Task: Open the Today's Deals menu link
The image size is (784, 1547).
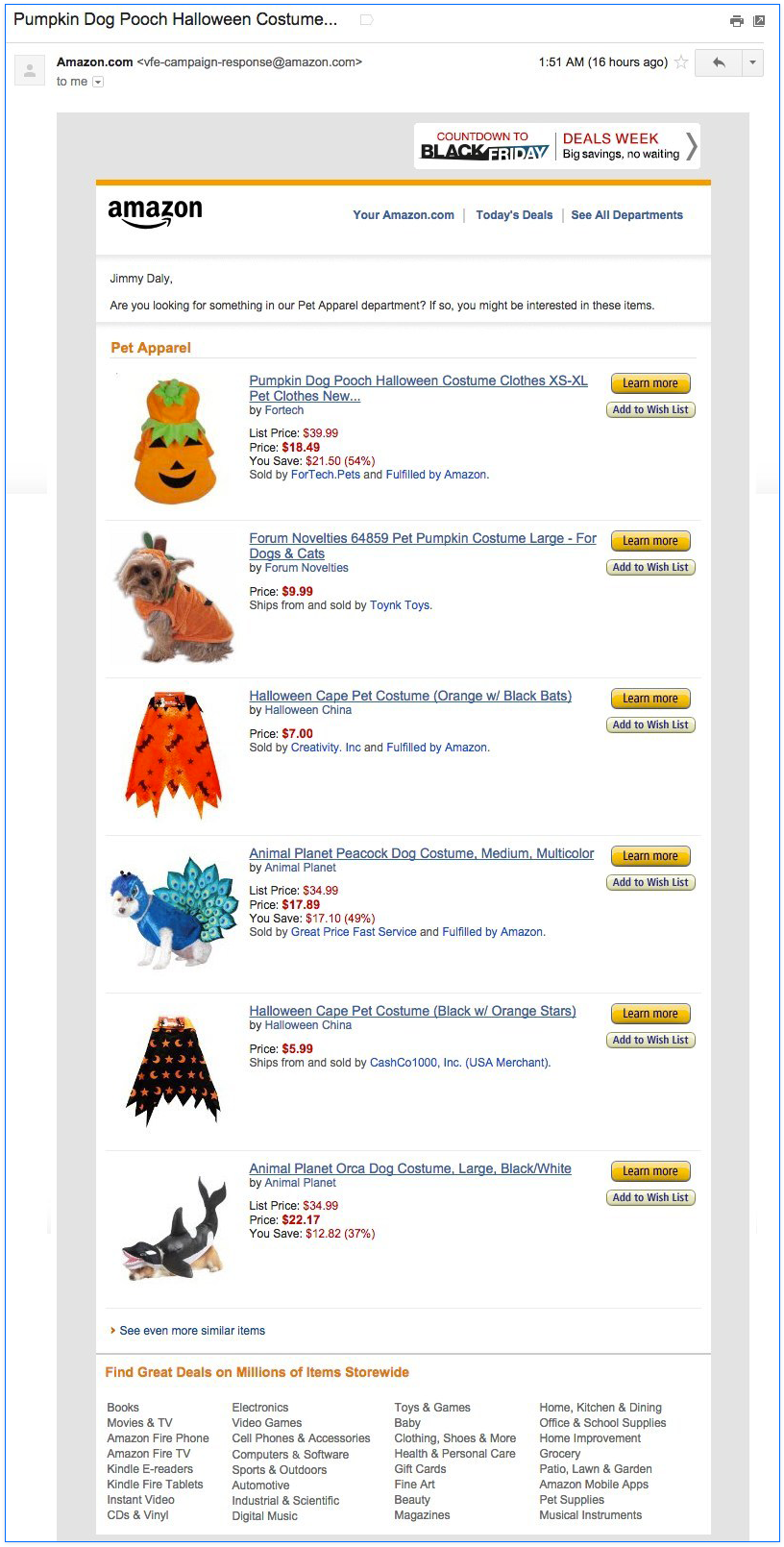Action: pos(514,215)
